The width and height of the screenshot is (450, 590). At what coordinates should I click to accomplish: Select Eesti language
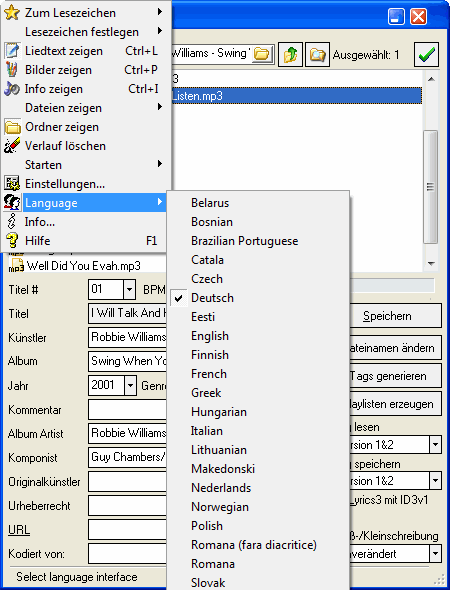point(258,316)
